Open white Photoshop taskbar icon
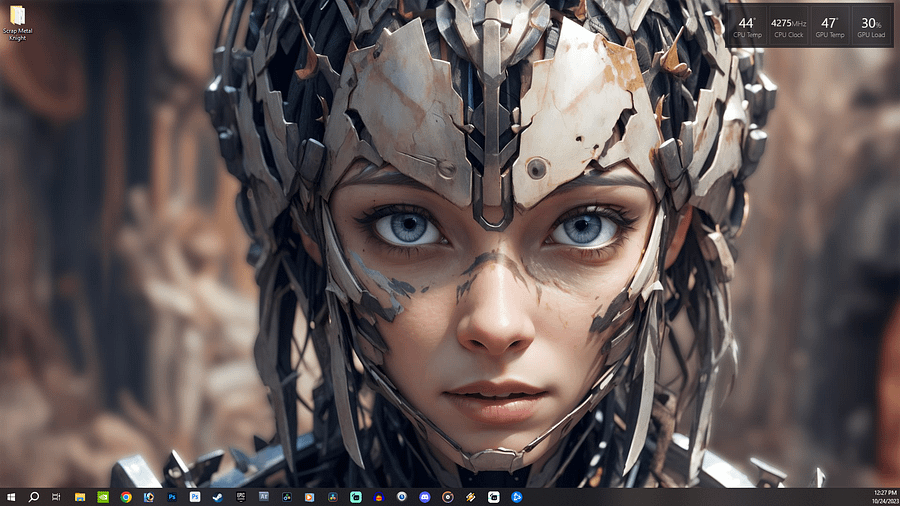This screenshot has width=900, height=506. click(195, 497)
